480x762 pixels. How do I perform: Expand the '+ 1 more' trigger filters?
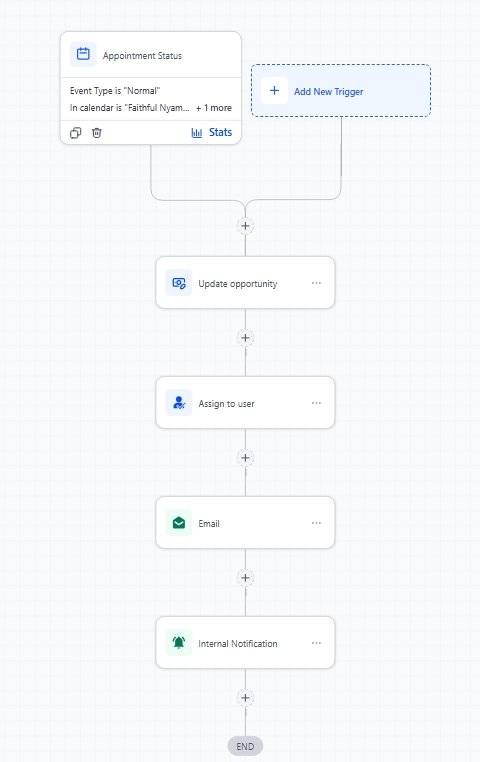(x=214, y=108)
